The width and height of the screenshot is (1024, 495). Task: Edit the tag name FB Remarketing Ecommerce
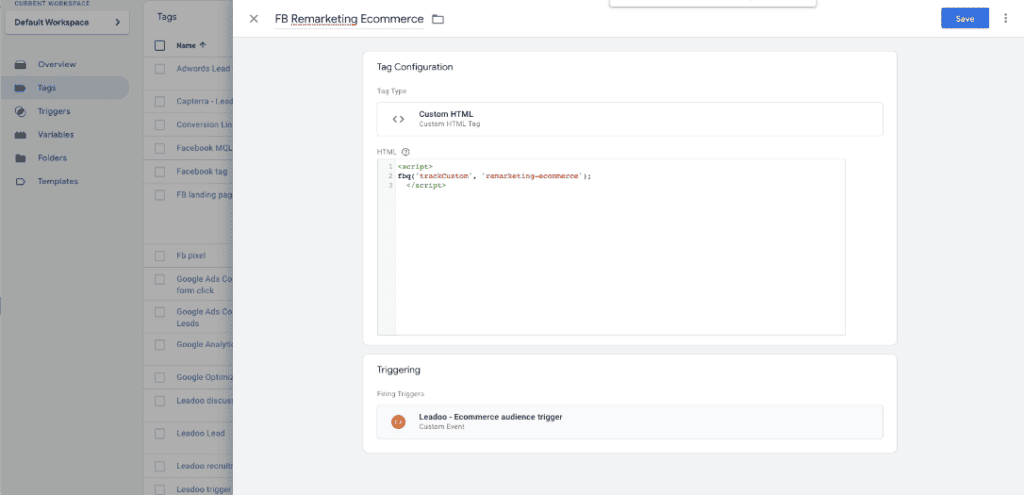(349, 19)
